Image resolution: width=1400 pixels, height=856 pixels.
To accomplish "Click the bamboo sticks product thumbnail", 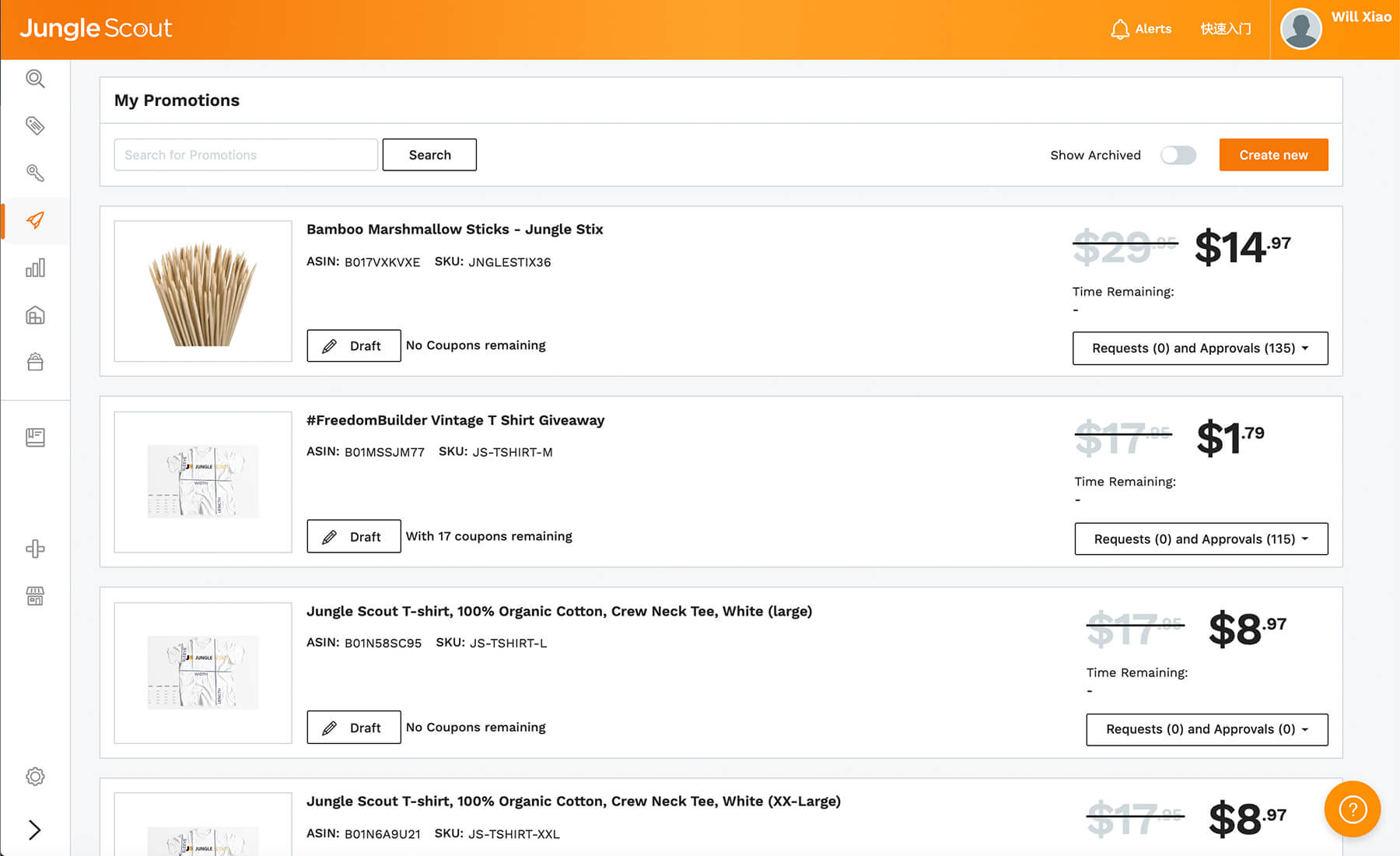I will 203,291.
